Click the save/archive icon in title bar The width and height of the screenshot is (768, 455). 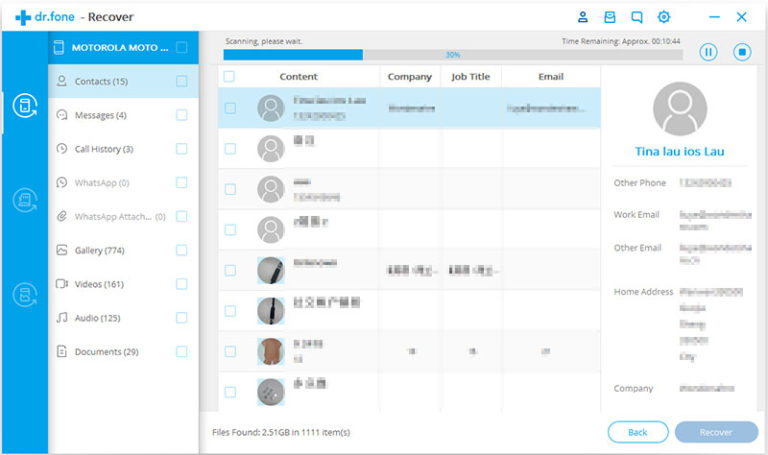(610, 17)
